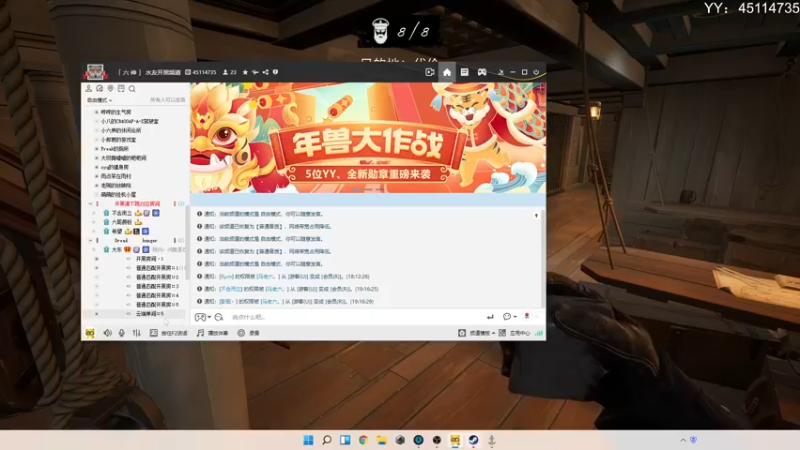Click the share channel icon
Screen dimensions: 800x450
(265, 72)
